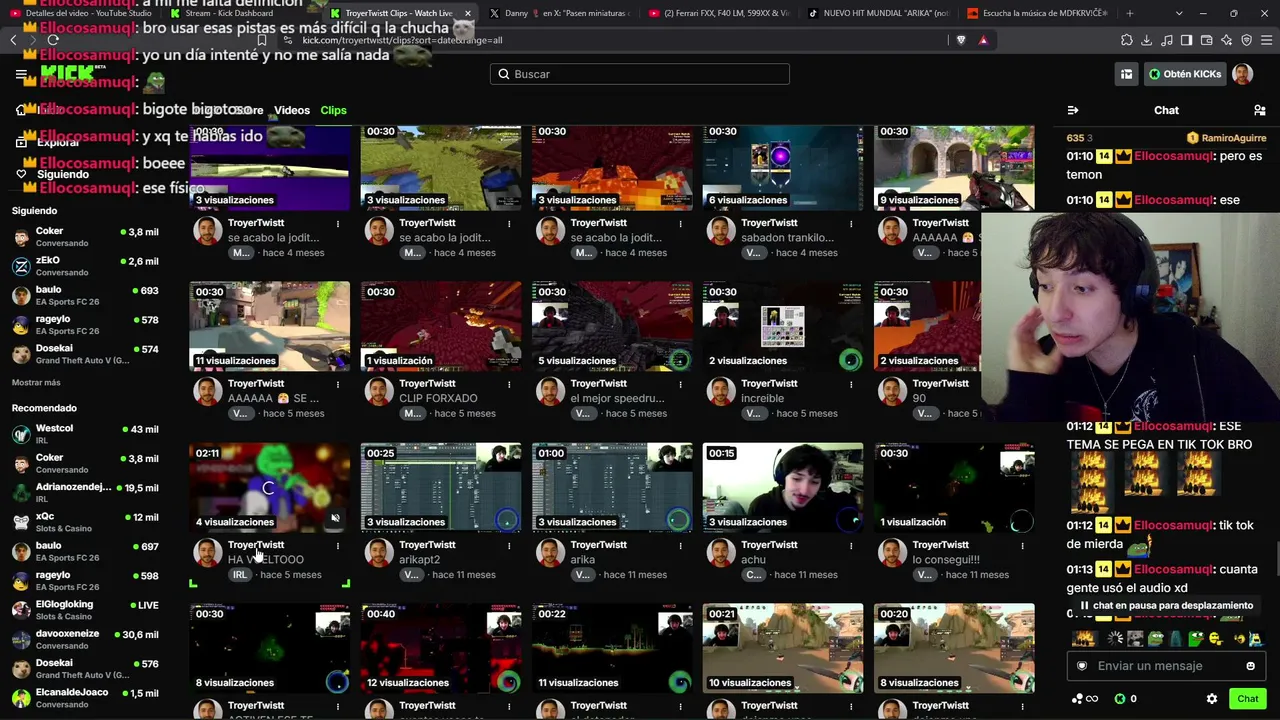Open the profile avatar menu

point(1243,74)
